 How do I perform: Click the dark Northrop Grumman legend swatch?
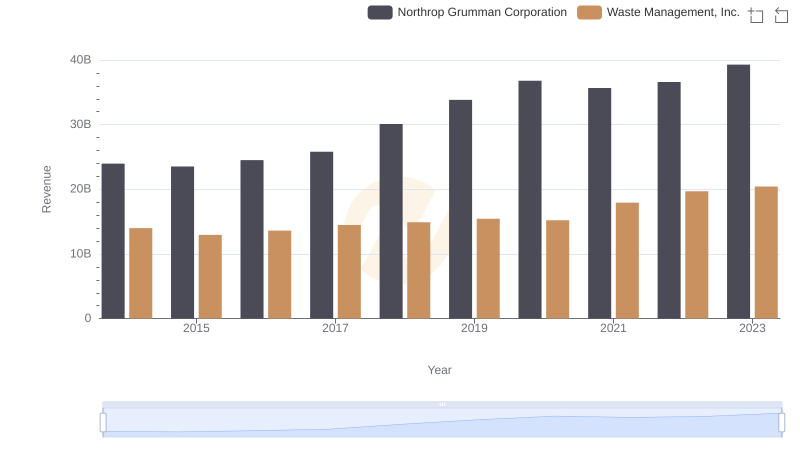click(380, 12)
